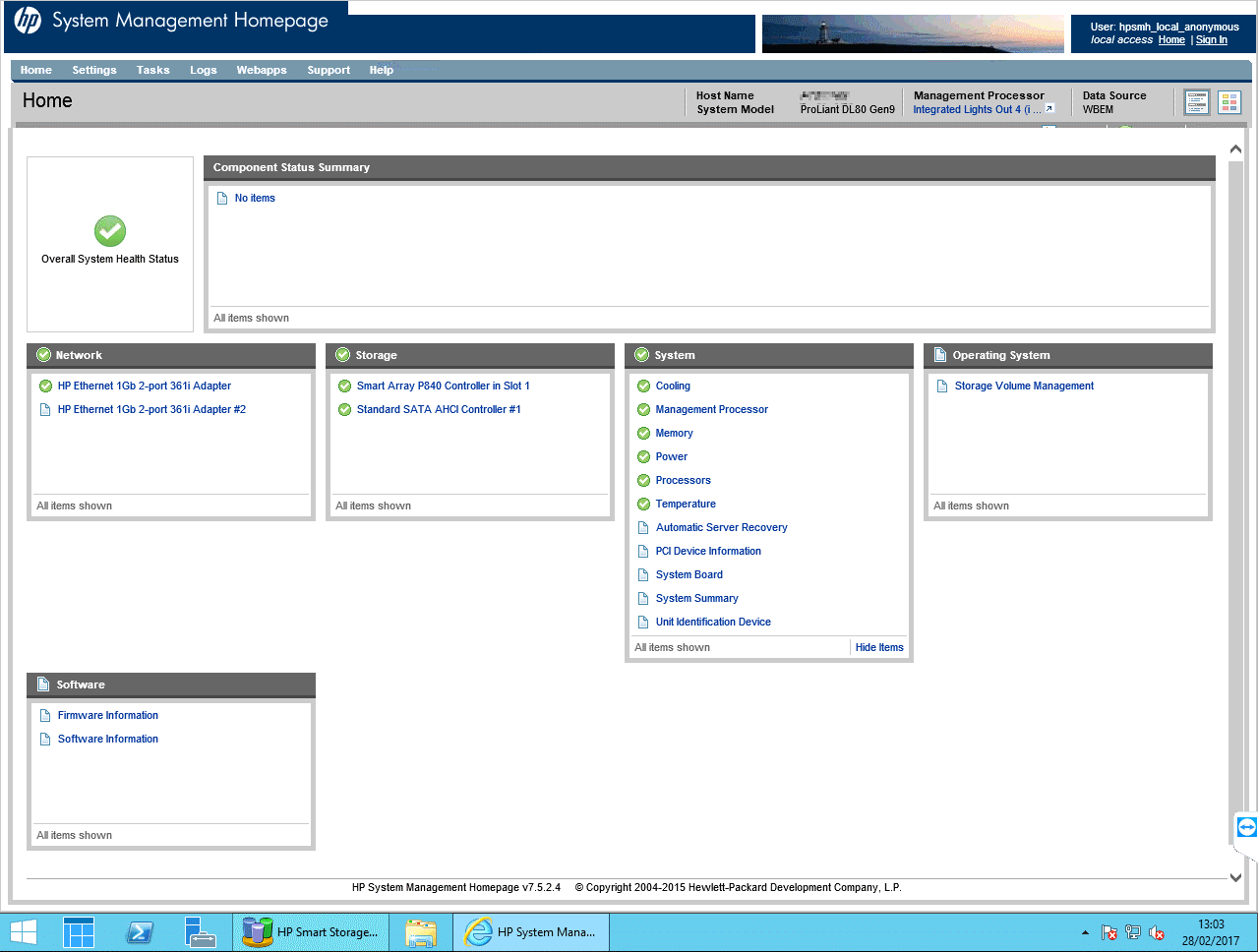Open the Help menu

coord(382,70)
